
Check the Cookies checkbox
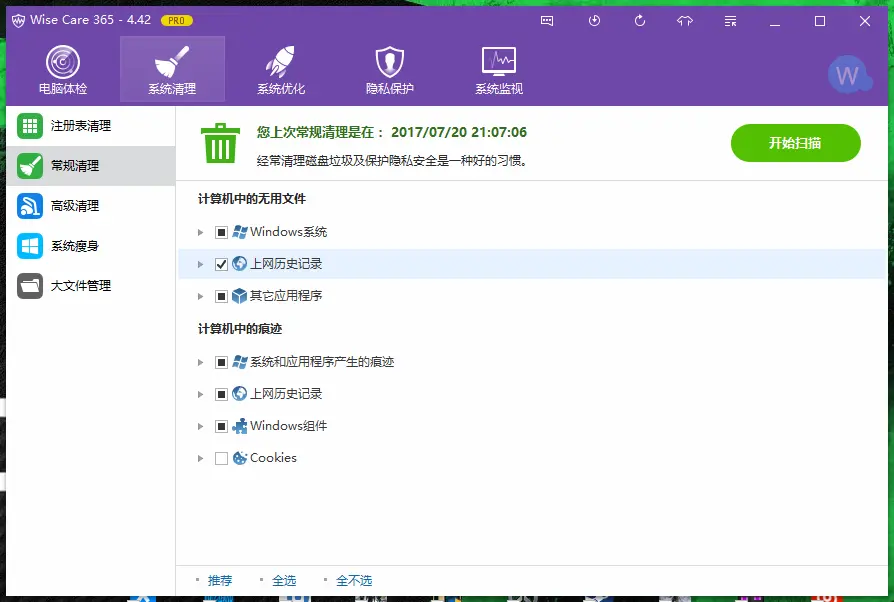coord(221,458)
